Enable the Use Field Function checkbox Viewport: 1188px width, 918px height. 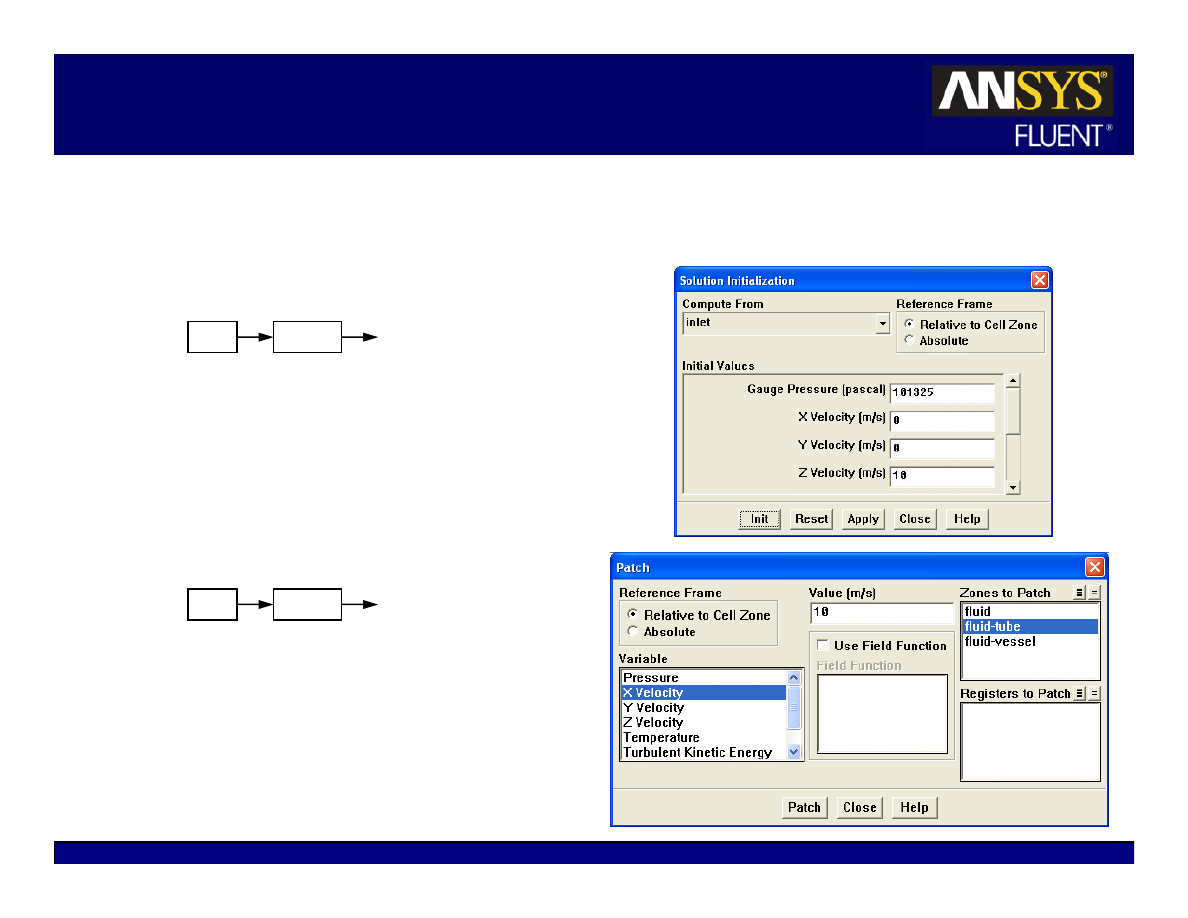coord(823,646)
